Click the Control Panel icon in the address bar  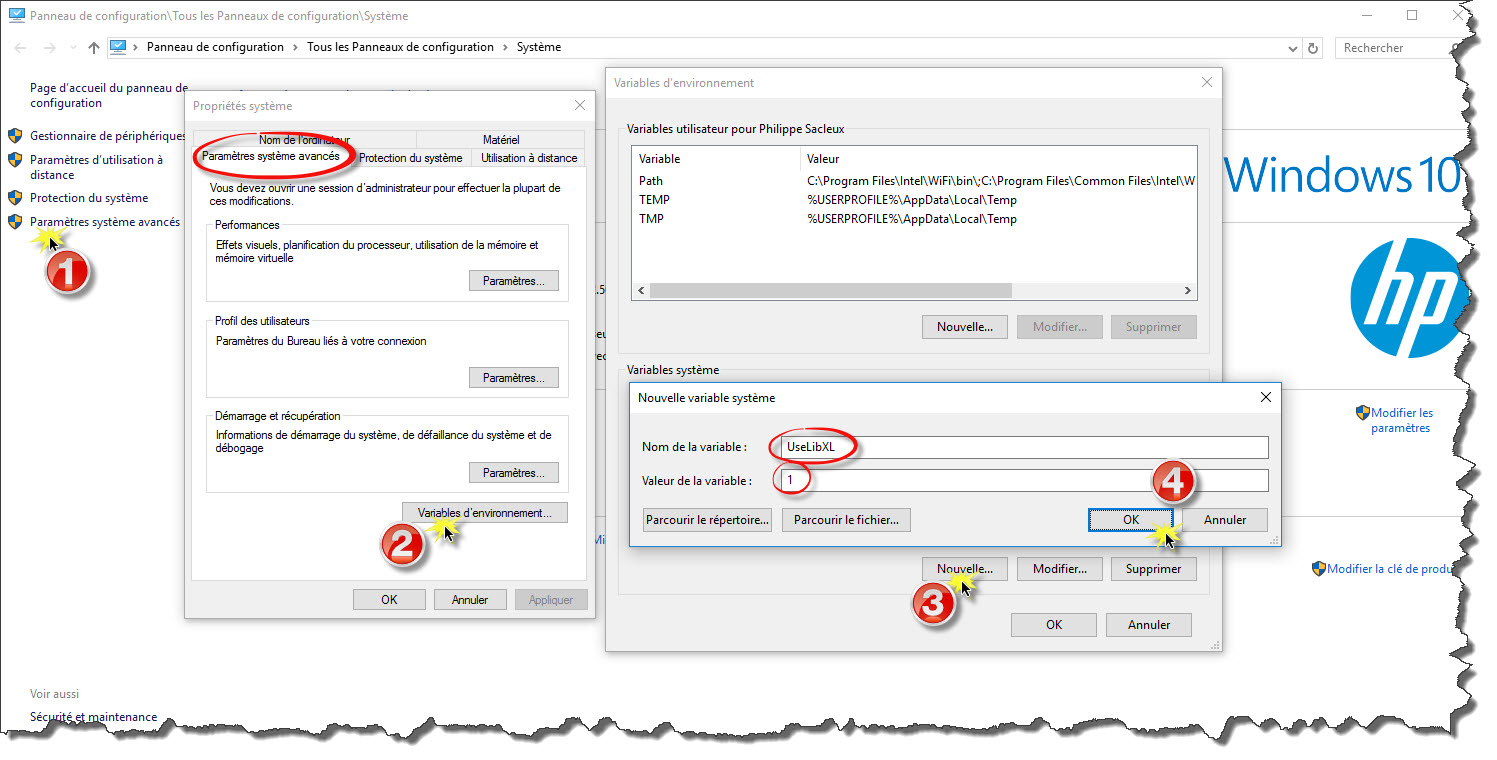pyautogui.click(x=119, y=47)
